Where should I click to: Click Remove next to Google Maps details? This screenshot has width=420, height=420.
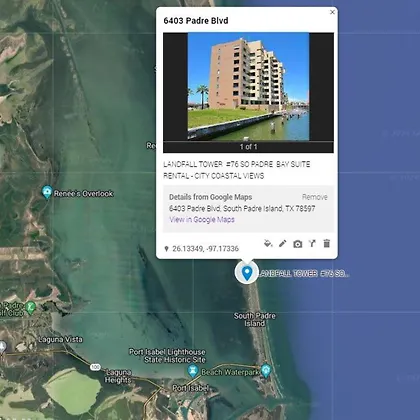[315, 197]
